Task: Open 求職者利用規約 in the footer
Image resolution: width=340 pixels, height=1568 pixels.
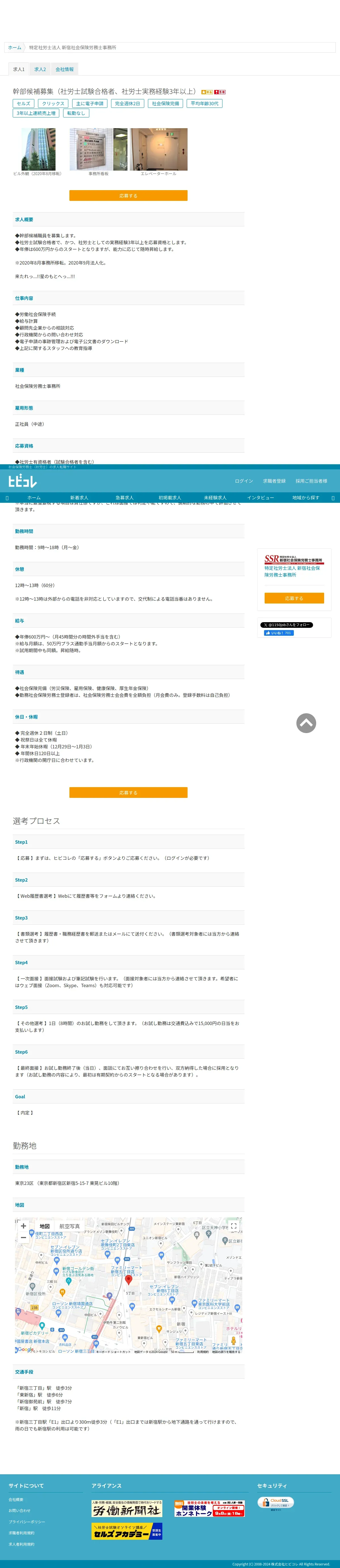Action: click(21, 1533)
